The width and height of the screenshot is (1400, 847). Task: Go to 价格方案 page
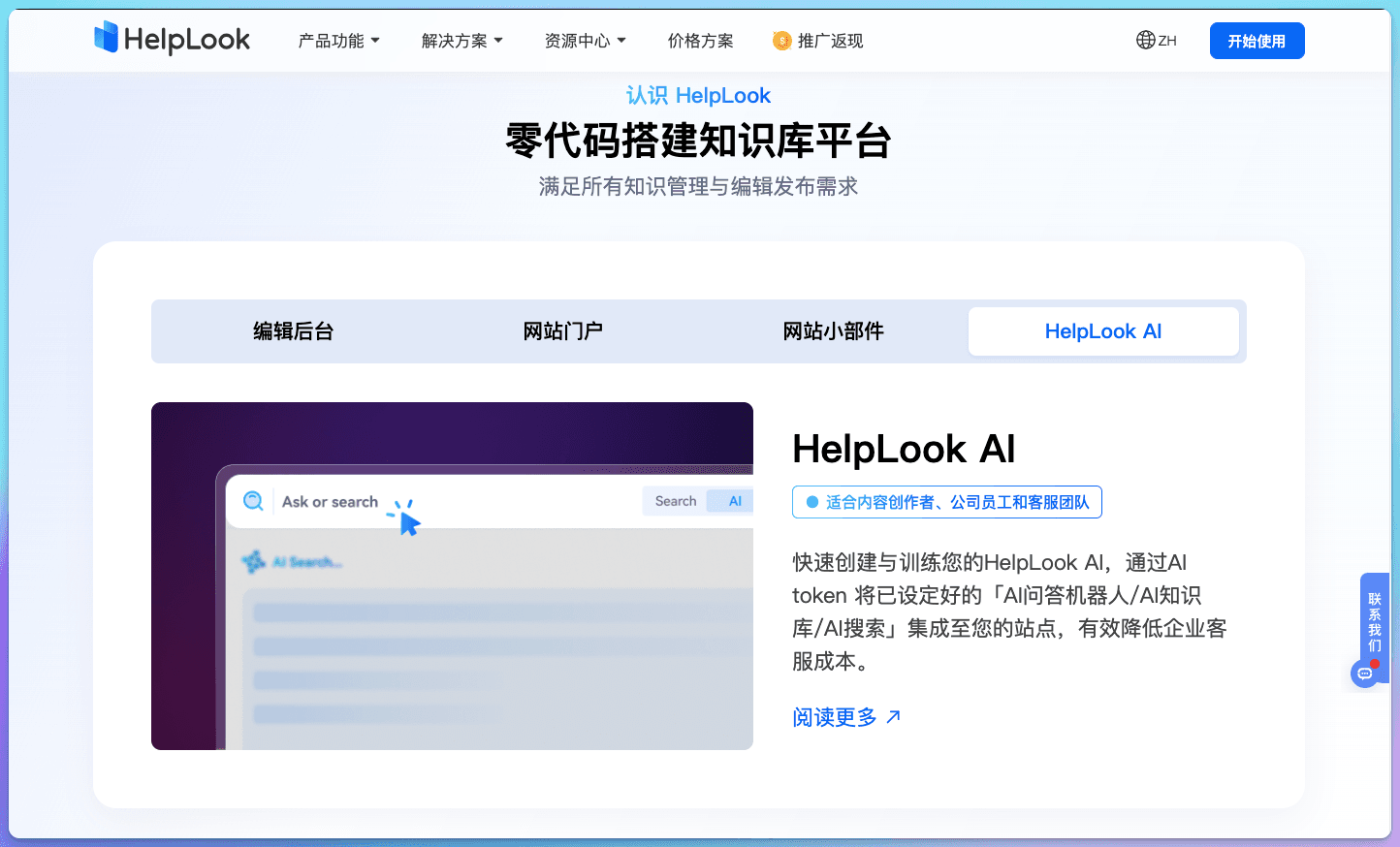(700, 41)
